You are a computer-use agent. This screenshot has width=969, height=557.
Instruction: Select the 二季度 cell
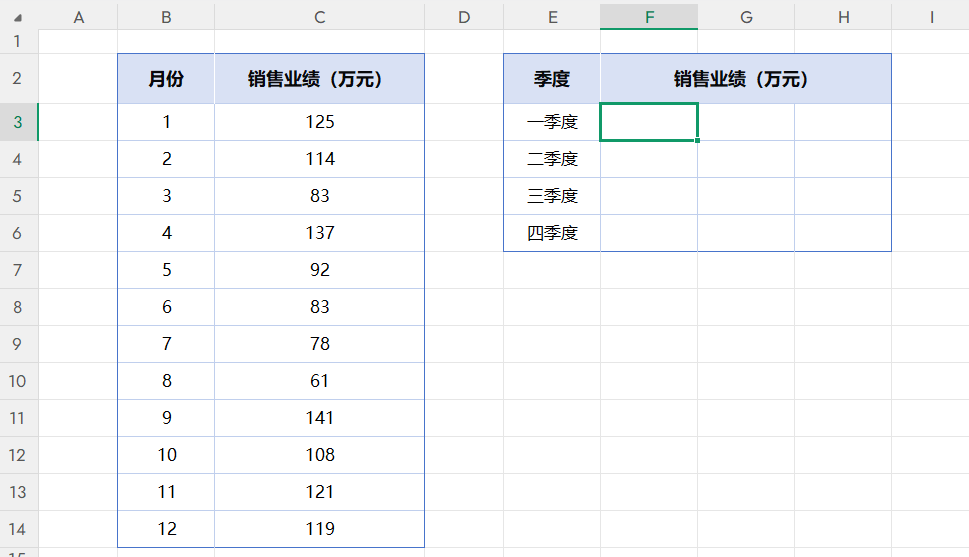[x=552, y=159]
